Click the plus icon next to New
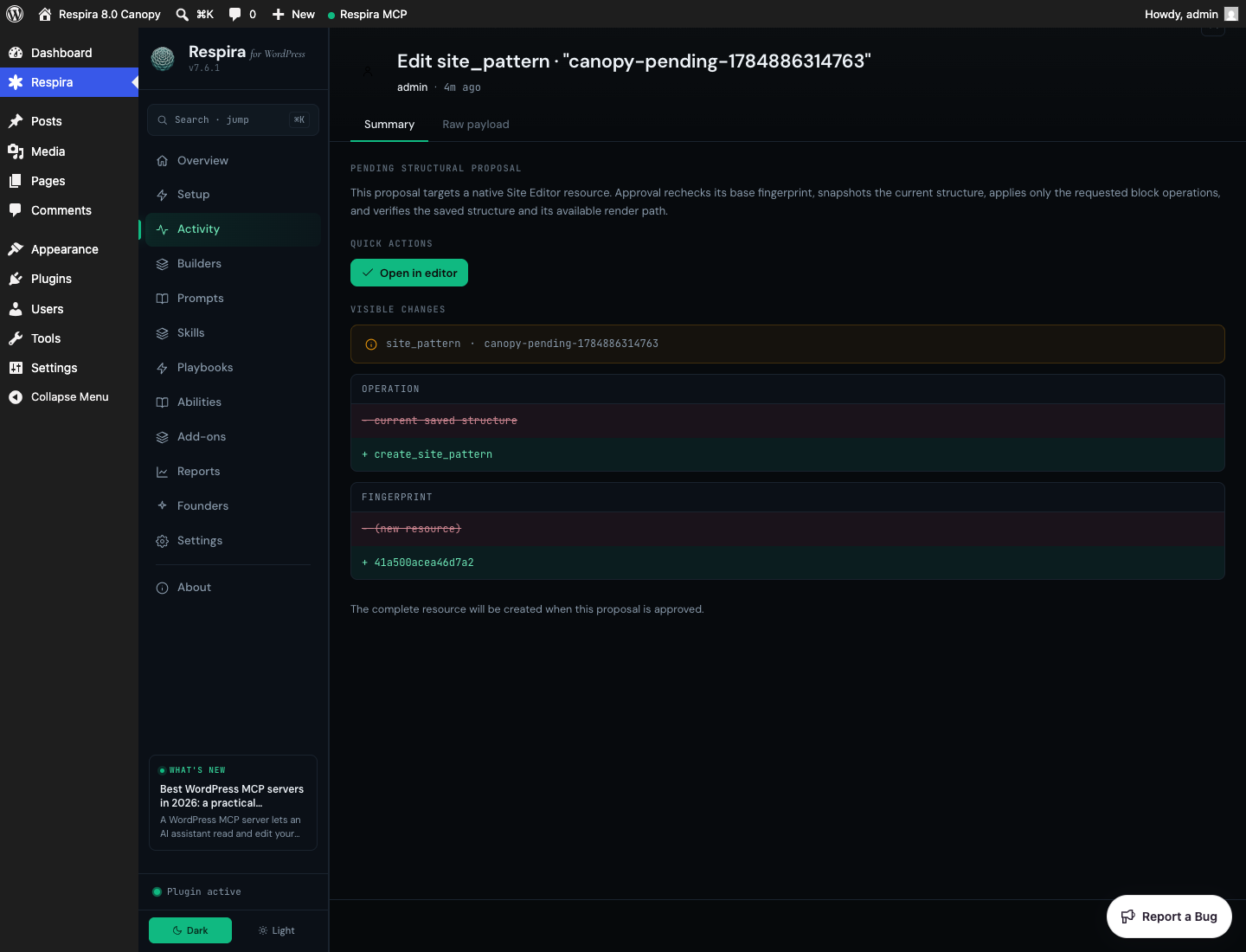Image resolution: width=1246 pixels, height=952 pixels. click(x=279, y=14)
